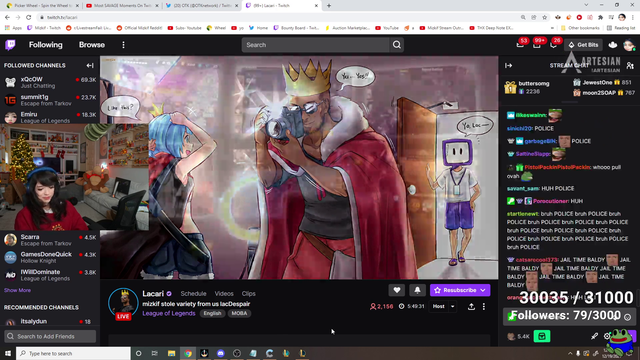Open the crown Prime offers icon
The image size is (640, 360).
[x=613, y=45]
